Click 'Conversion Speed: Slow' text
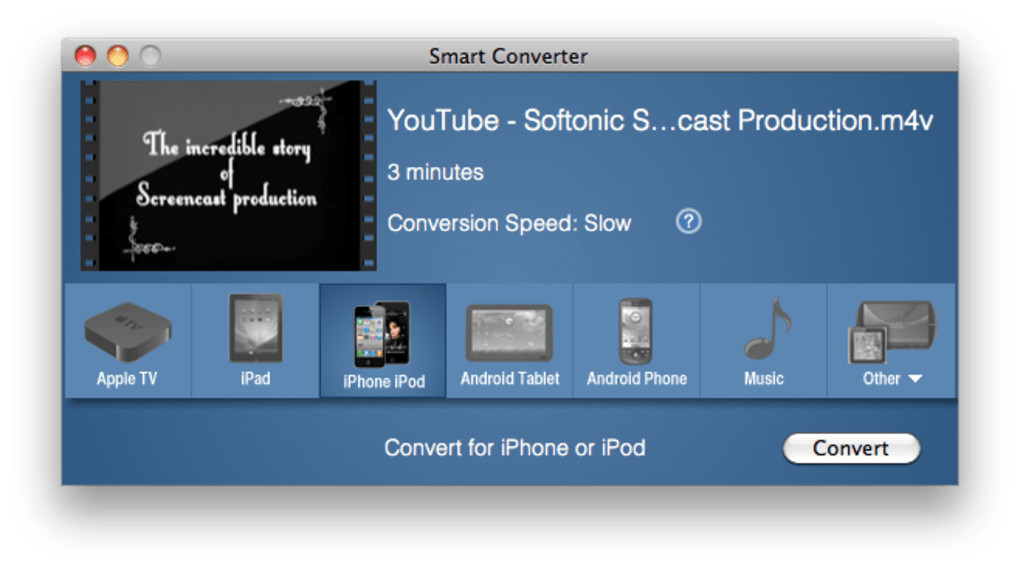This screenshot has height=570, width=1020. click(x=509, y=223)
